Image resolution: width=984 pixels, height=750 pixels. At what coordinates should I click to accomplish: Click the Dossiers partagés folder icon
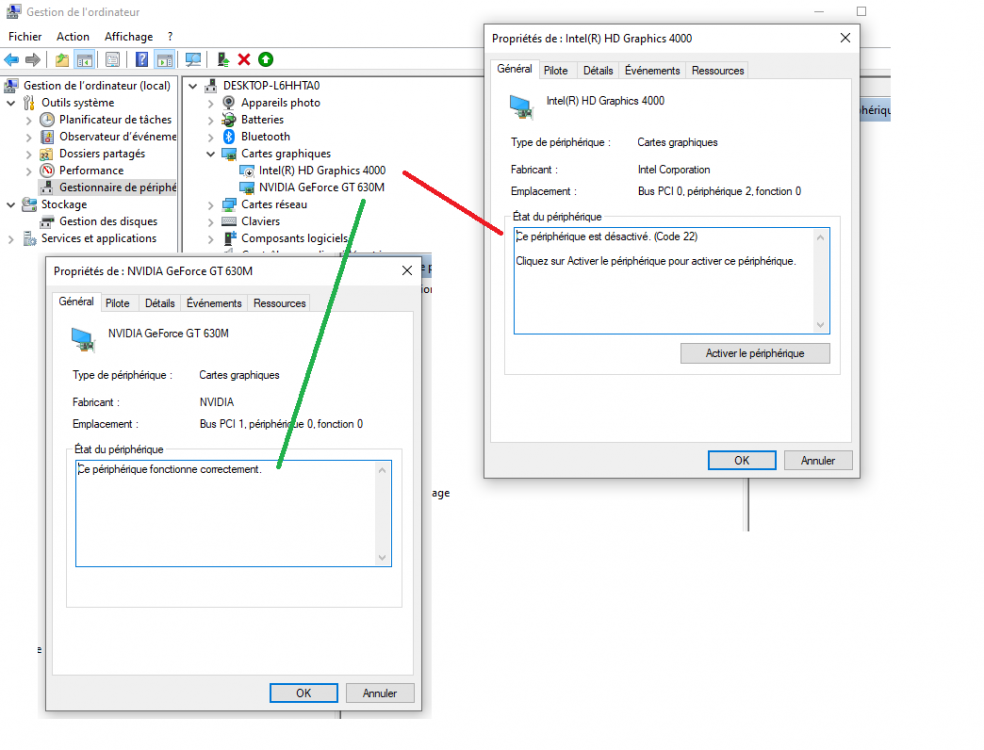[x=47, y=154]
